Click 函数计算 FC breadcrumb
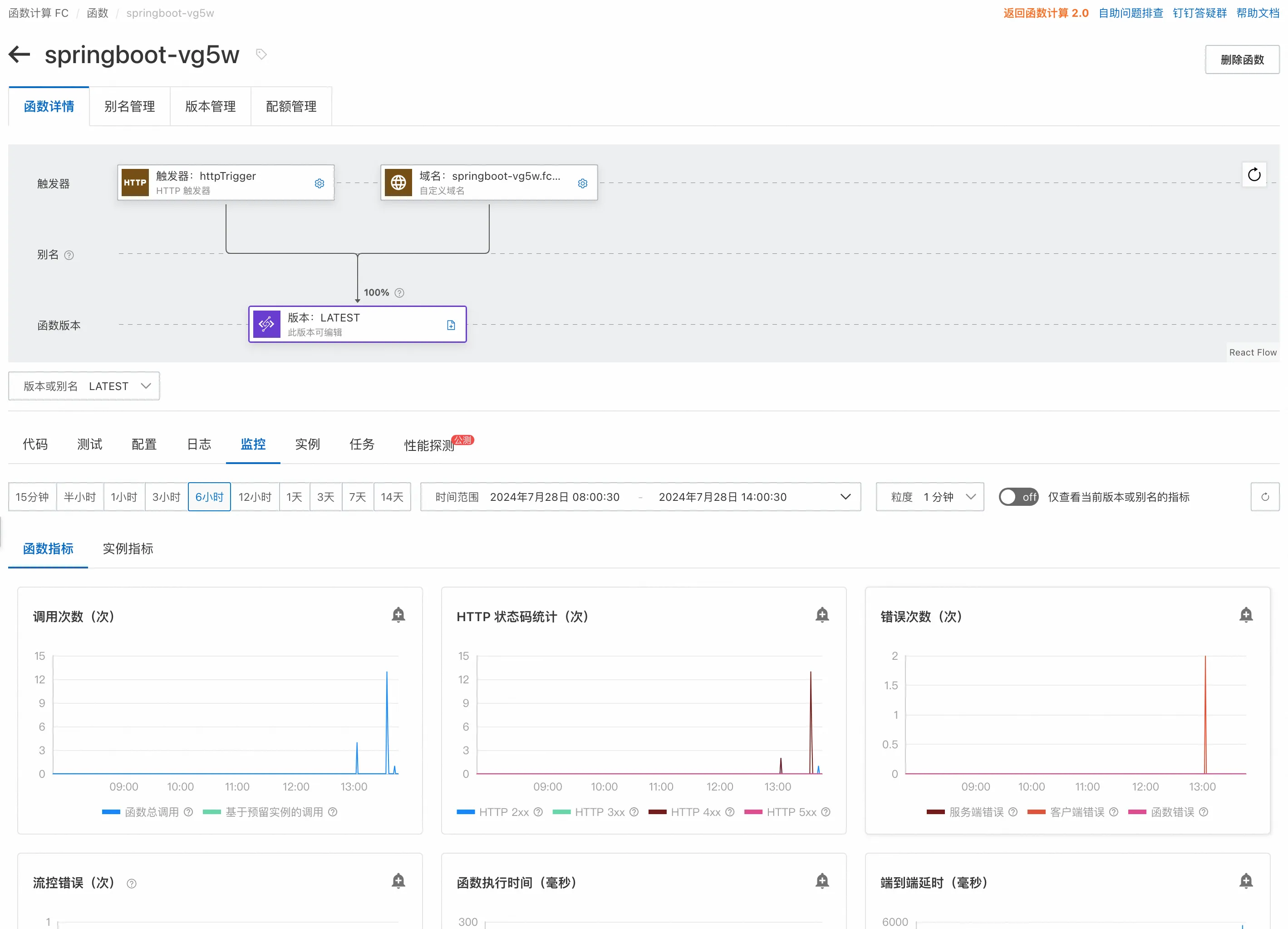This screenshot has width=1288, height=929. (x=39, y=13)
